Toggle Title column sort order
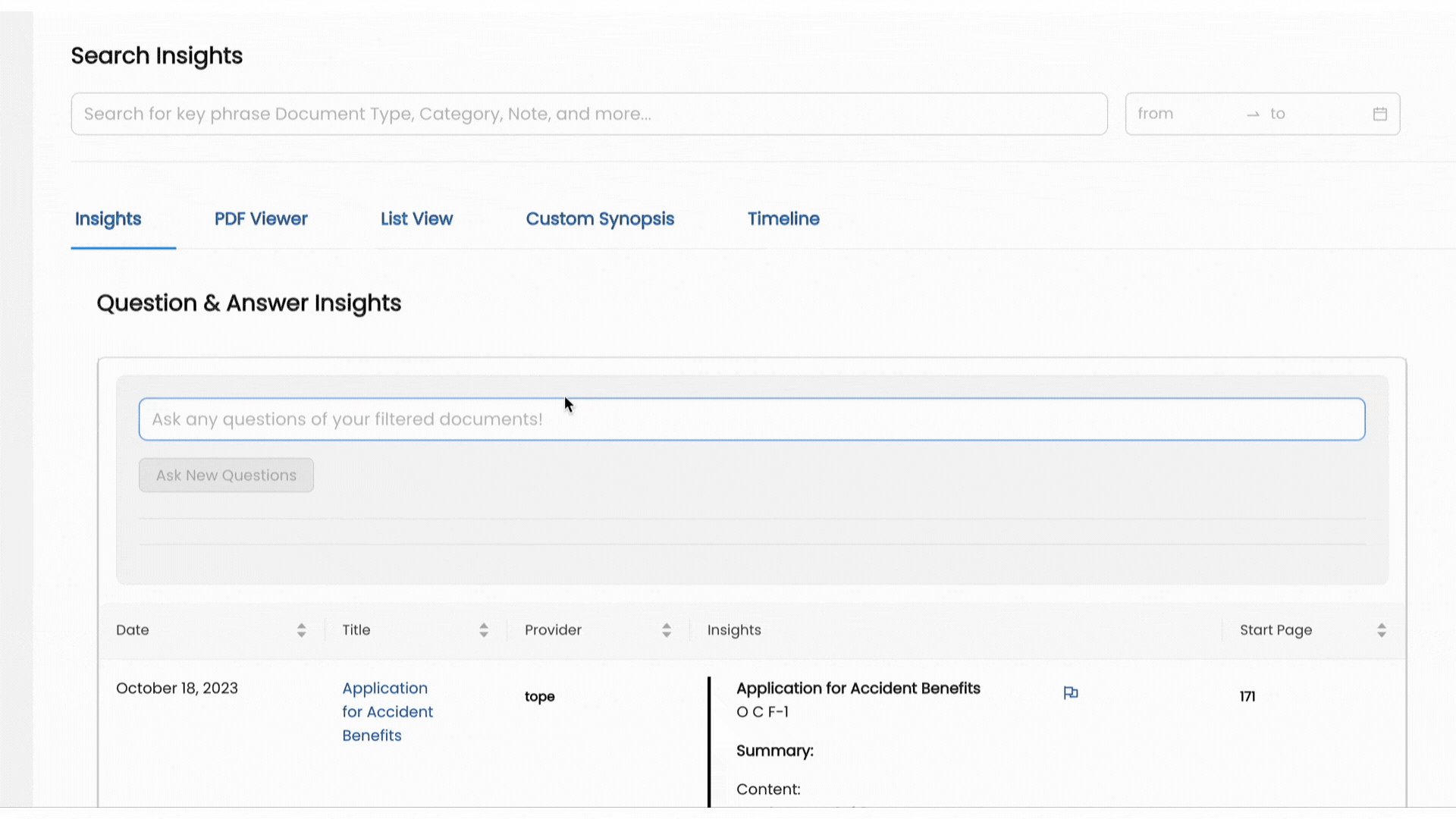Screen dimensions: 1456x819 (x=484, y=629)
